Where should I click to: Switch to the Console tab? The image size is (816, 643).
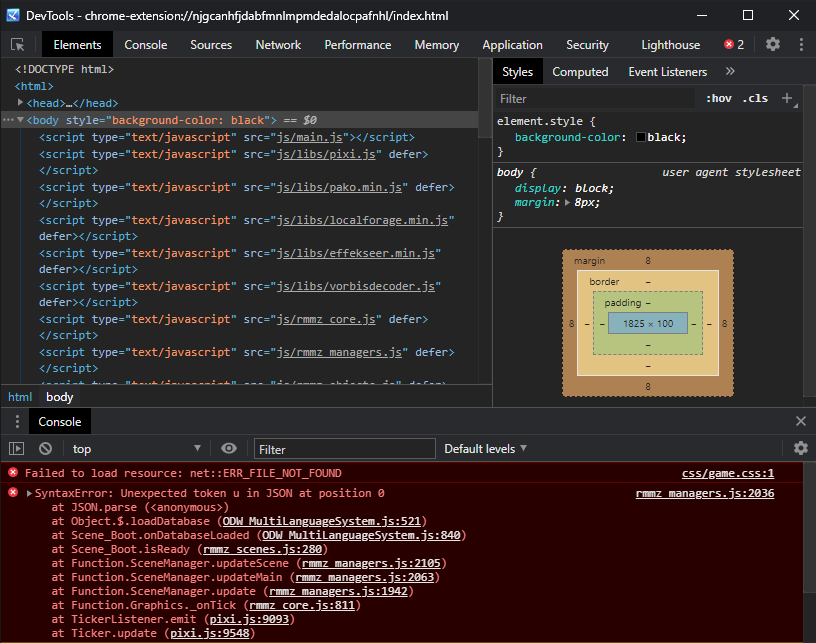146,45
